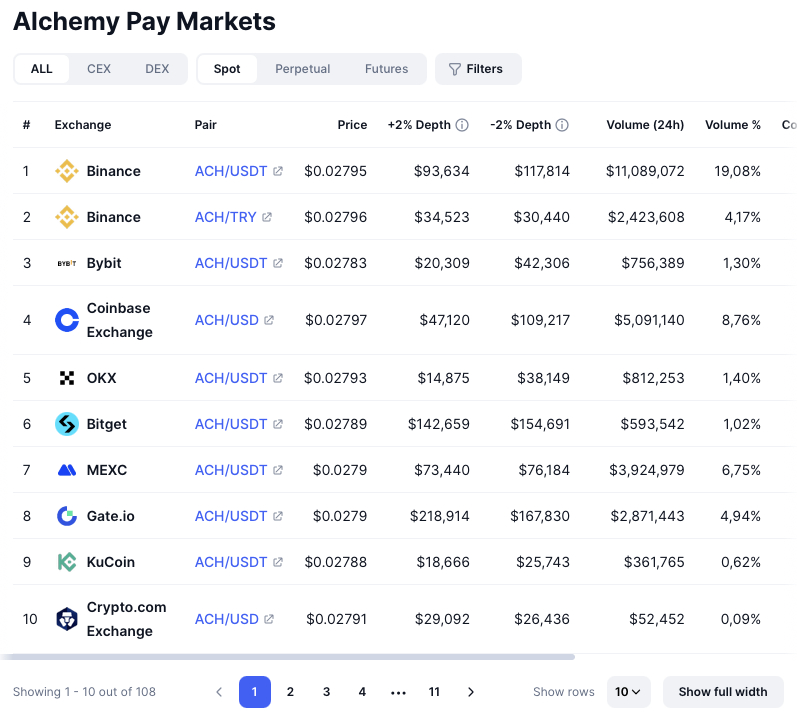Image resolution: width=797 pixels, height=720 pixels.
Task: Click external link icon for Binance ACH/USDT
Action: pyautogui.click(x=278, y=171)
